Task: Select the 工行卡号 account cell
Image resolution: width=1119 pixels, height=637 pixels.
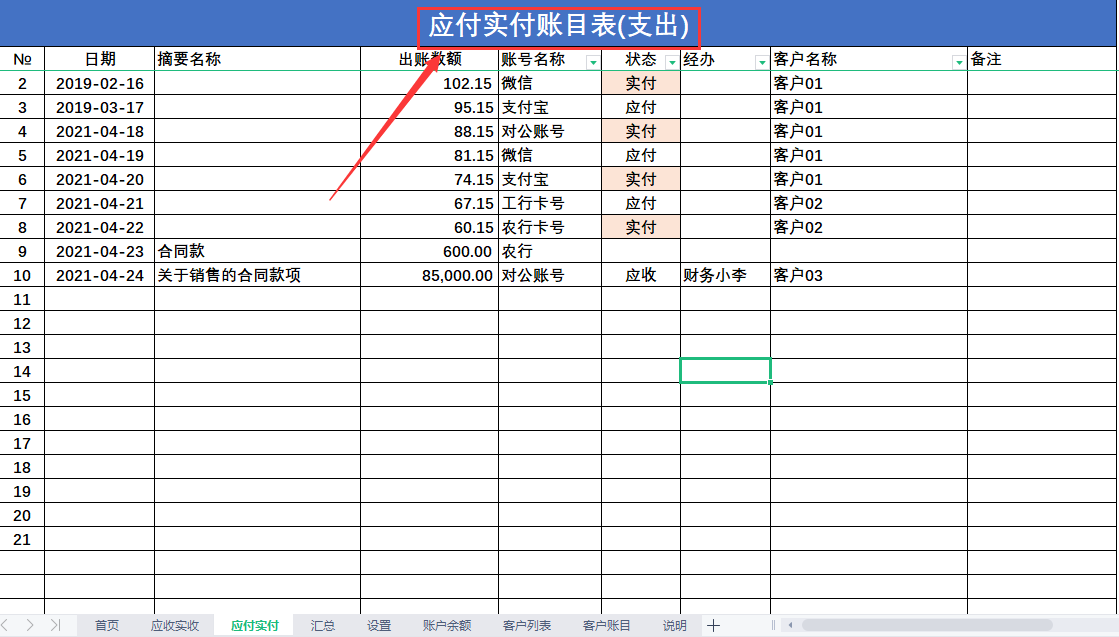Action: 550,203
